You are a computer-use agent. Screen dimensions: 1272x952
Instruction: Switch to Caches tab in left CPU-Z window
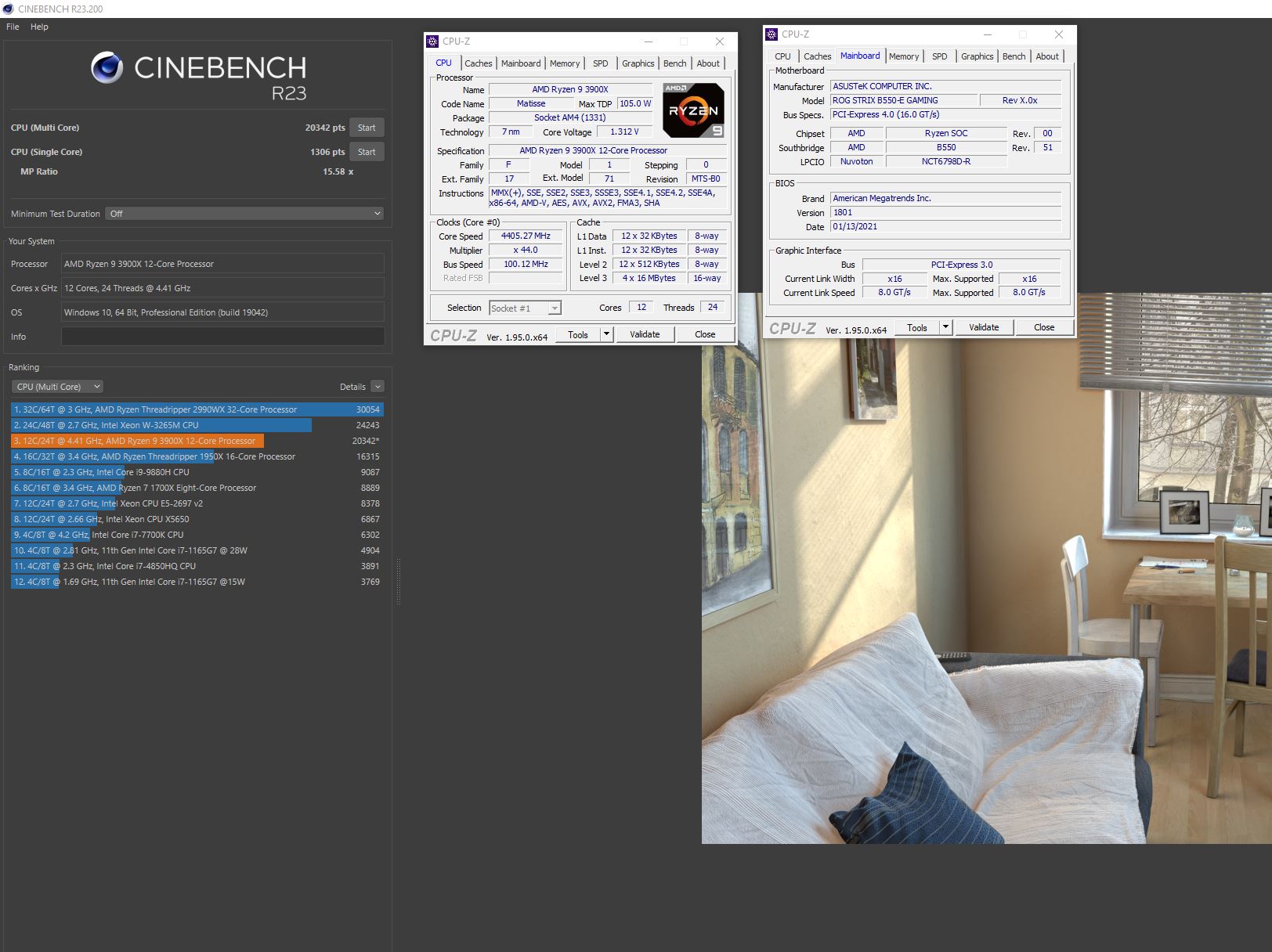point(478,63)
